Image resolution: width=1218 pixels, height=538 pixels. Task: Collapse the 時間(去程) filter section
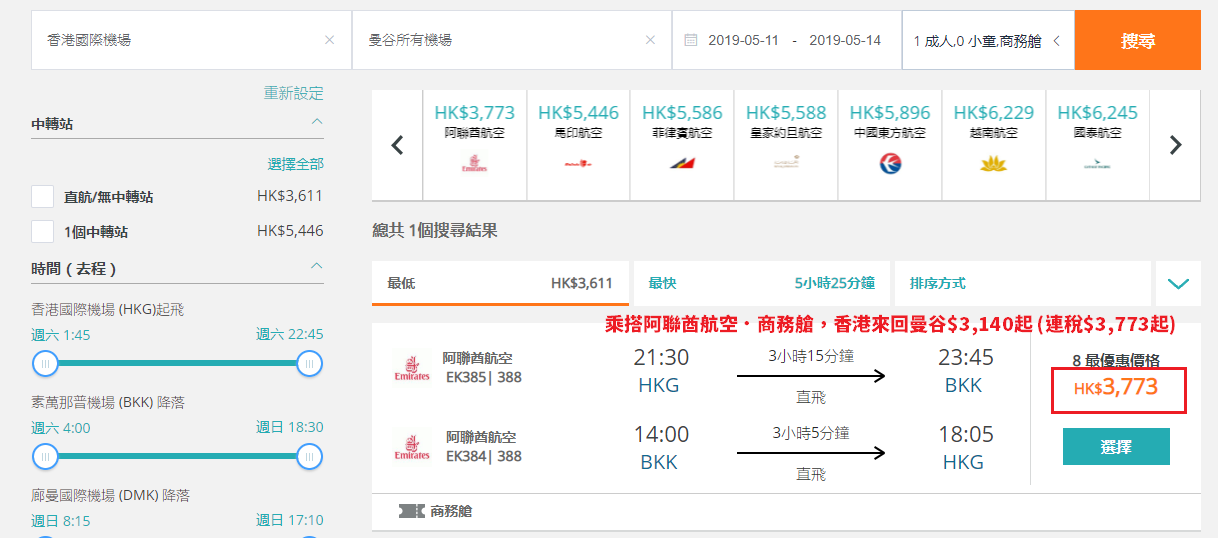pos(317,267)
